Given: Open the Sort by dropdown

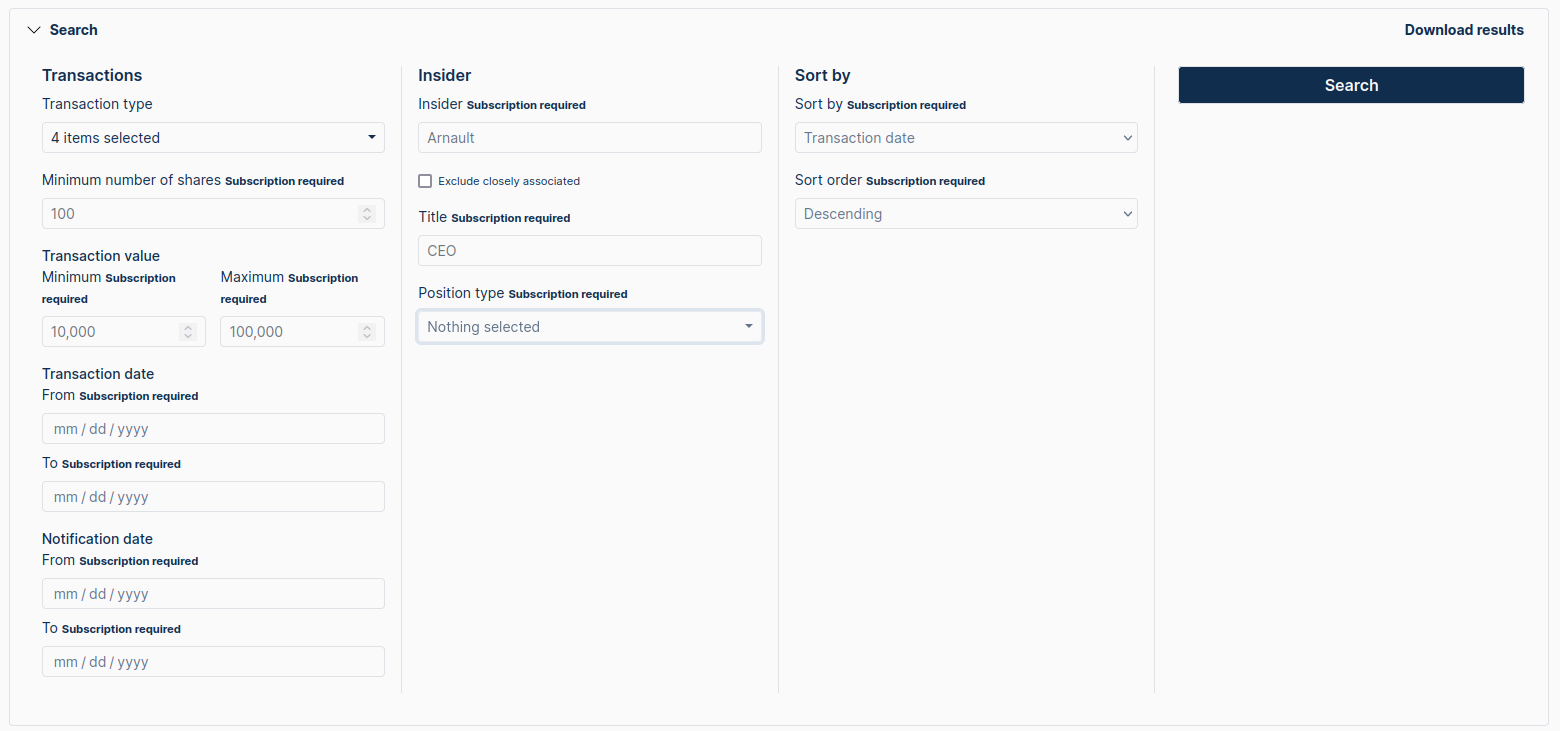Looking at the screenshot, I should pyautogui.click(x=965, y=138).
